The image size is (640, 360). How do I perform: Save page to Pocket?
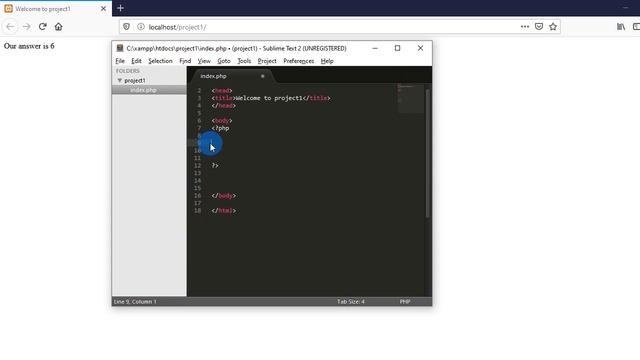pyautogui.click(x=539, y=27)
